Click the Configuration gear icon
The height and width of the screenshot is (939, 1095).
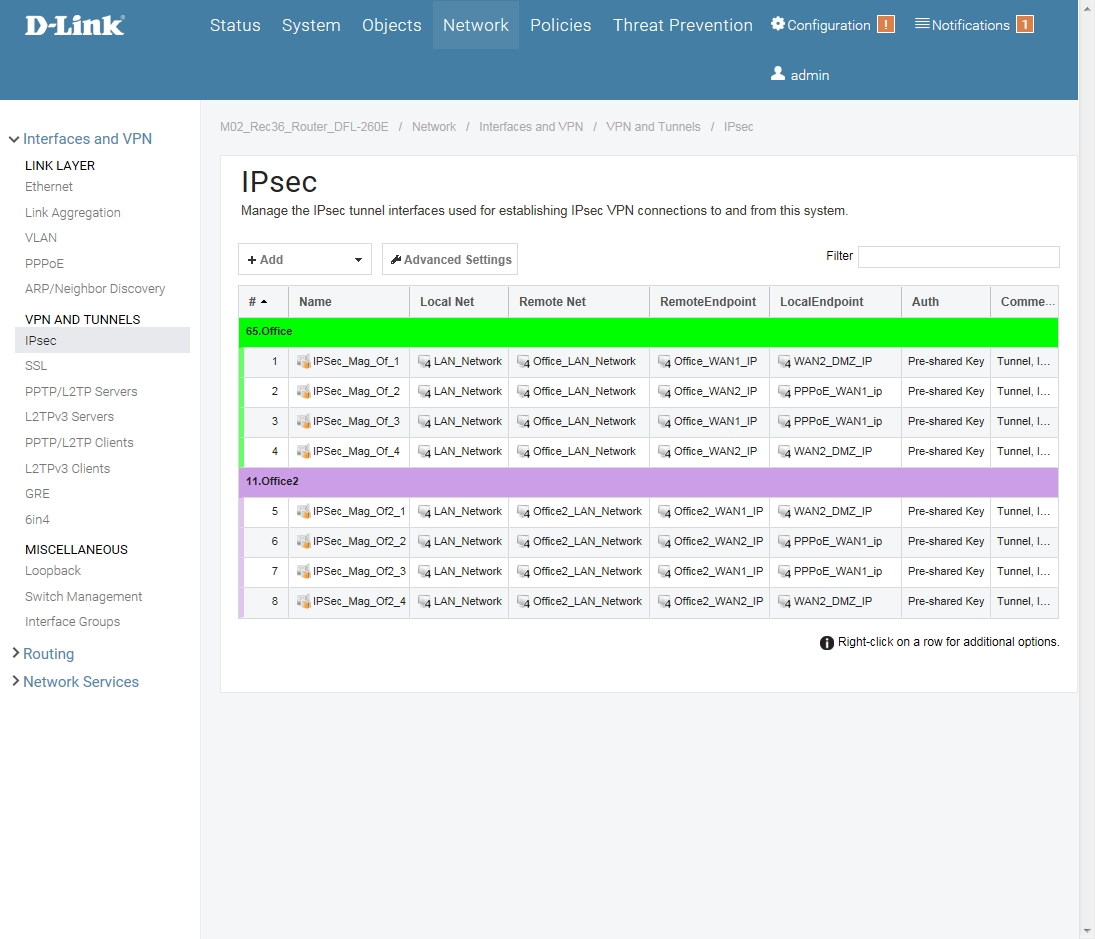[x=778, y=24]
